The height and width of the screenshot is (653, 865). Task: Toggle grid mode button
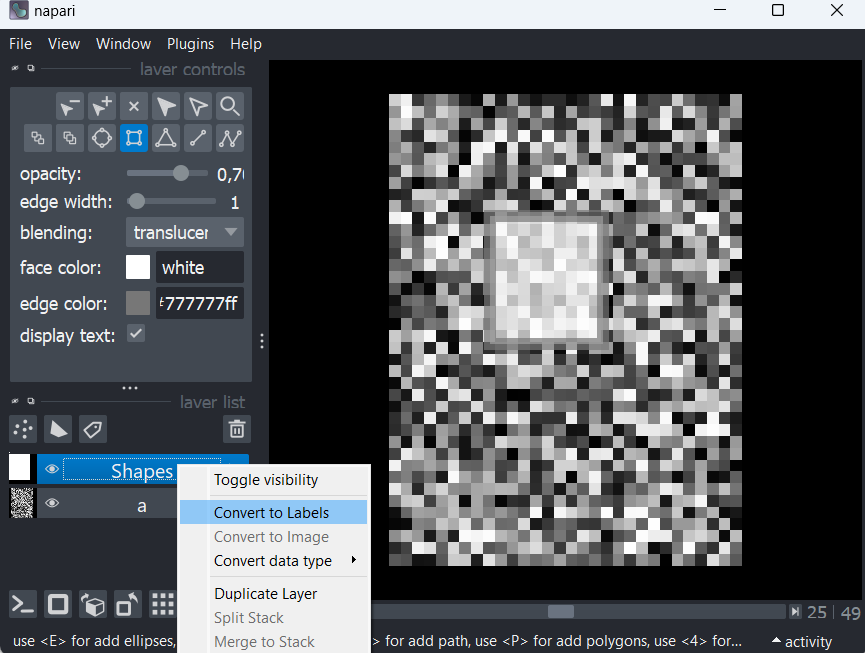[x=162, y=604]
